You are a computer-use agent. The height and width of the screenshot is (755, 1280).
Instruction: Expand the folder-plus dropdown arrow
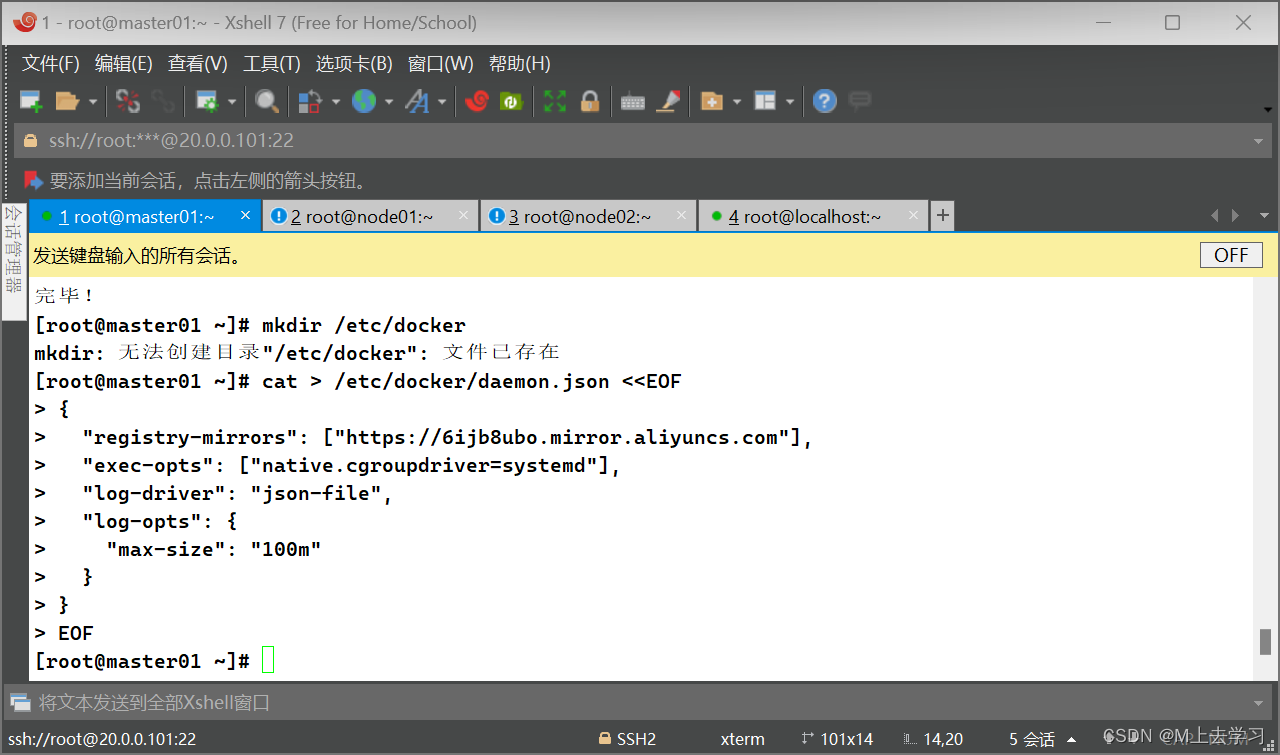tap(737, 101)
